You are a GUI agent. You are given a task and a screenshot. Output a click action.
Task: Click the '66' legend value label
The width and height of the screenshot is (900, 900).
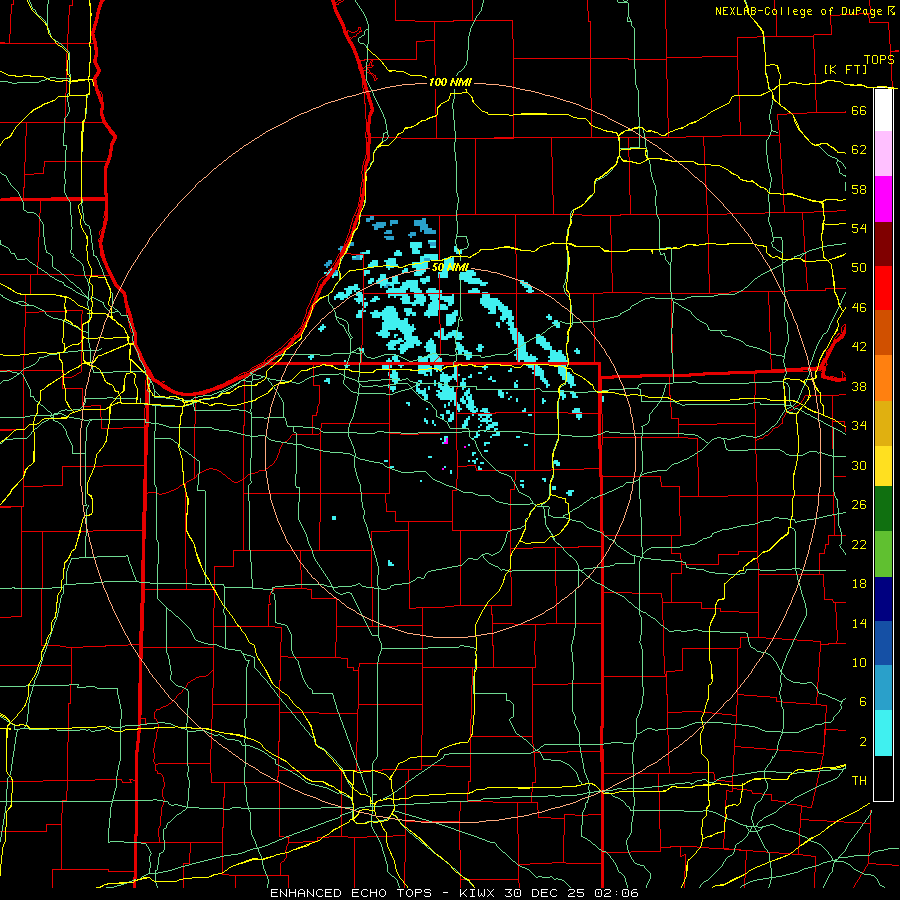tap(859, 111)
